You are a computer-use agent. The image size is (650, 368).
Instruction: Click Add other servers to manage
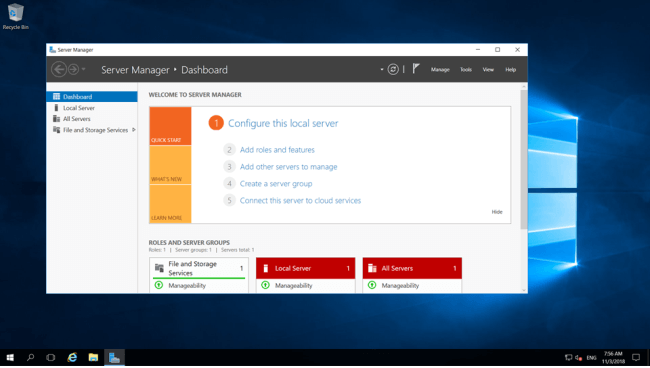(x=289, y=167)
